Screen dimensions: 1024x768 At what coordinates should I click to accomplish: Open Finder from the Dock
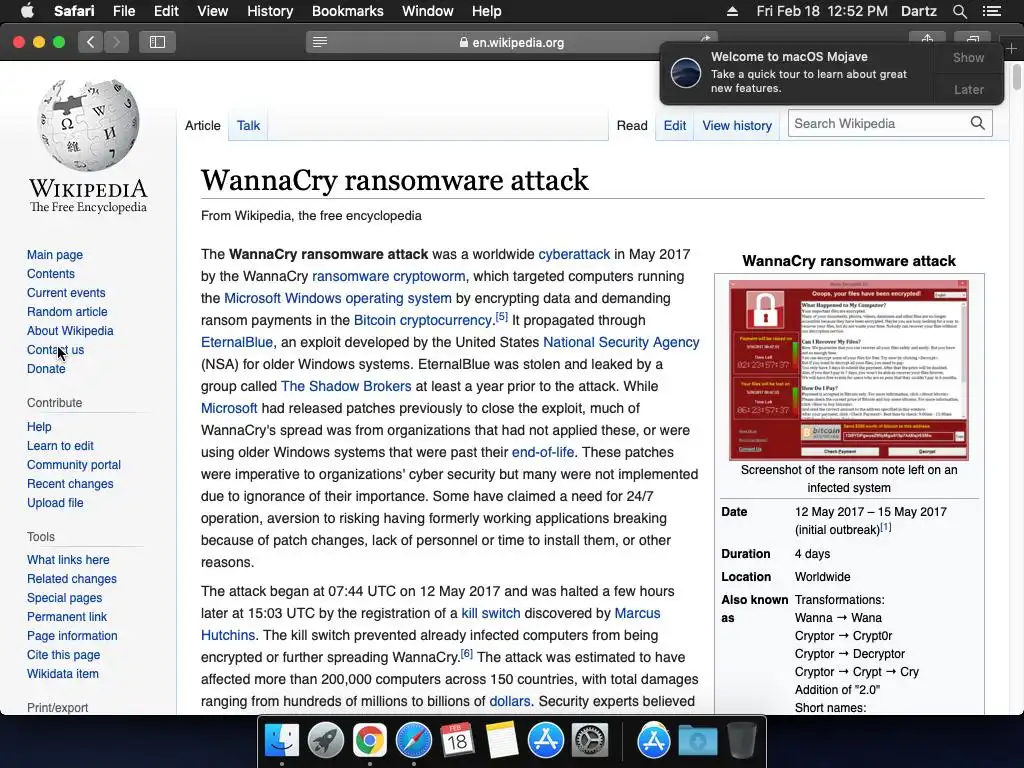pyautogui.click(x=281, y=741)
